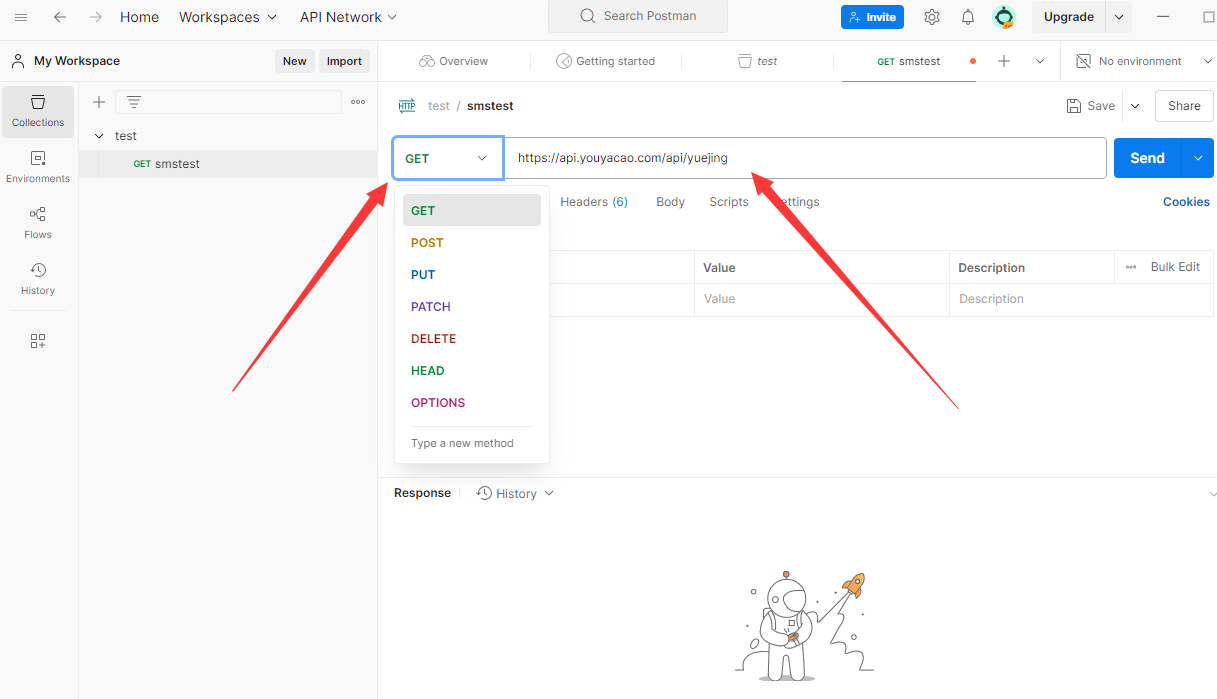This screenshot has height=699, width=1217.
Task: Open the configure workspace sidebar icon
Action: coord(38,341)
